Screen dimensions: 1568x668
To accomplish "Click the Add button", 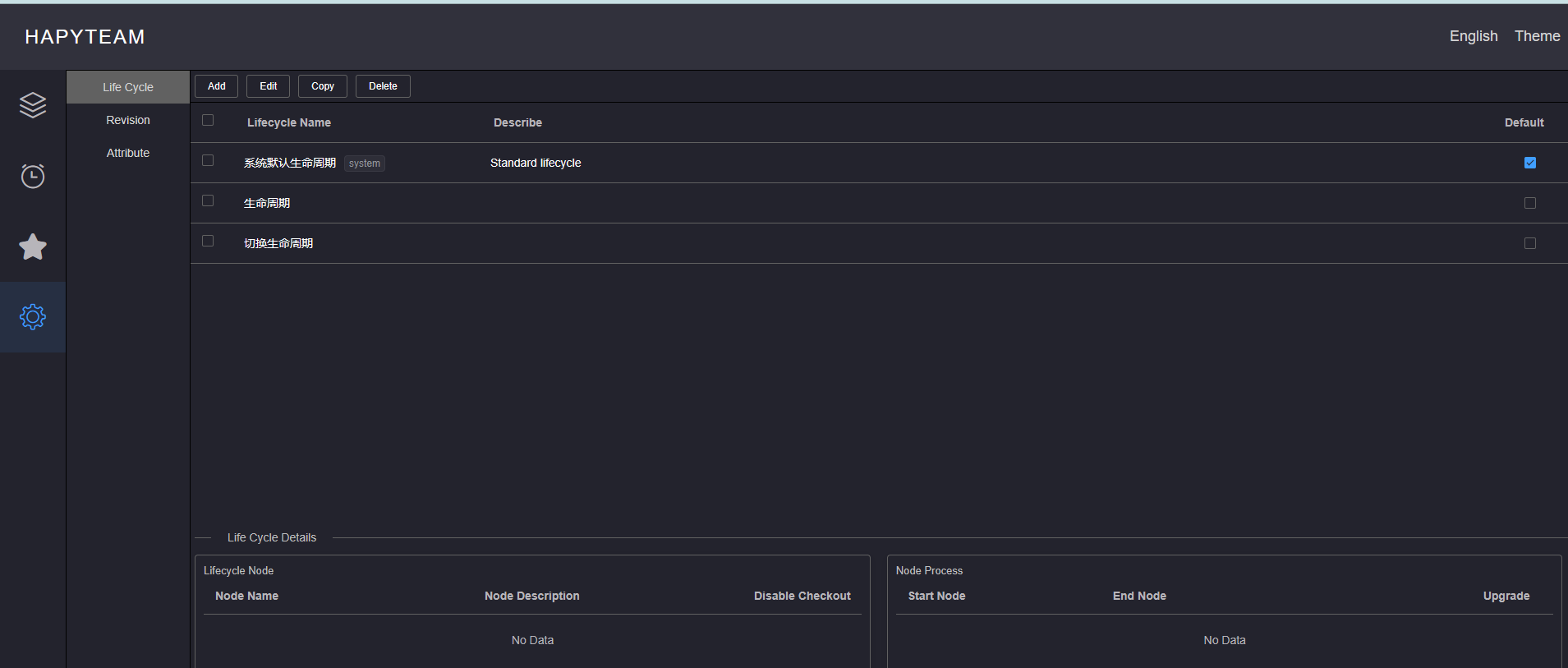I will (x=217, y=86).
